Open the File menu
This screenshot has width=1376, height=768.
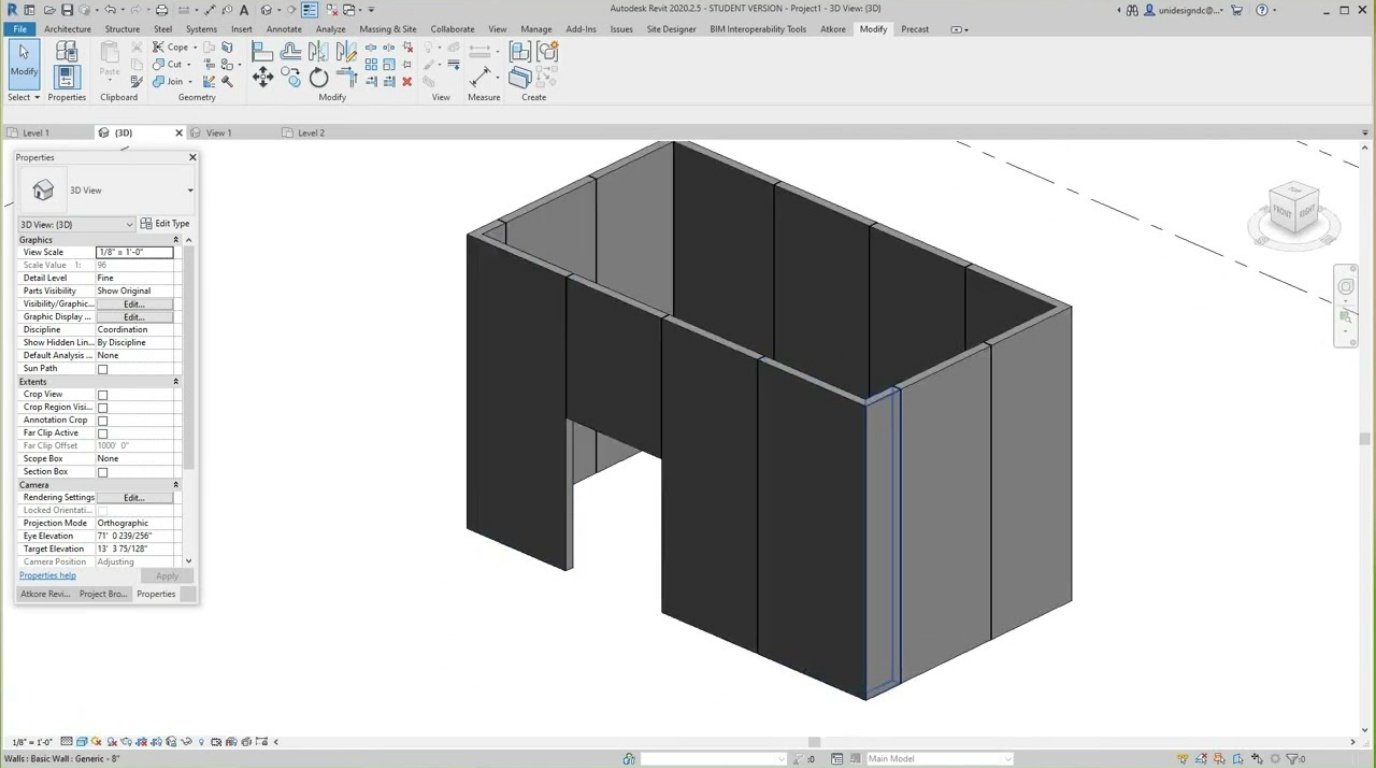19,29
